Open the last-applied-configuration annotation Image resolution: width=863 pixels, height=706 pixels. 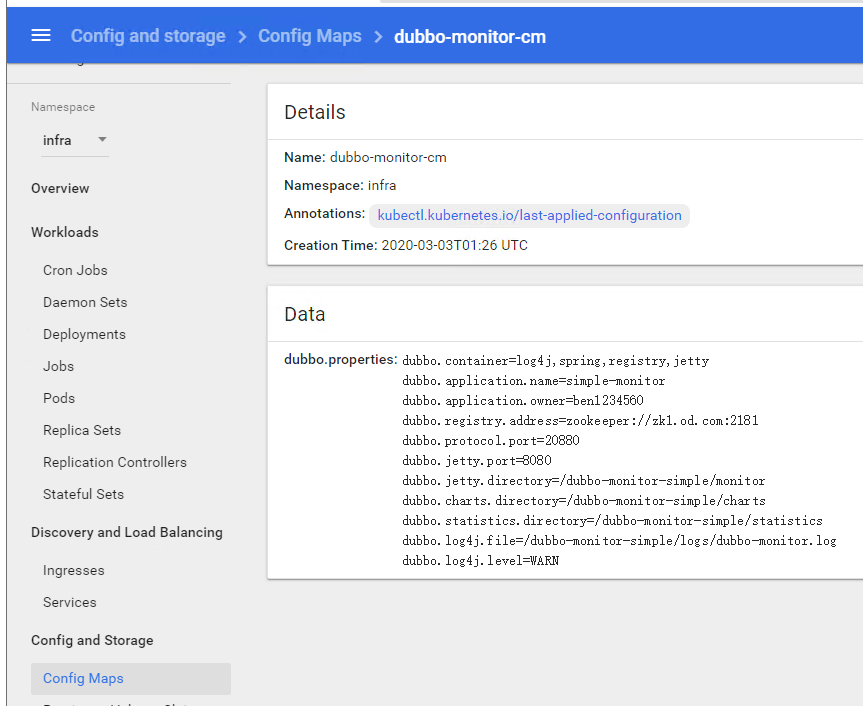coord(529,215)
